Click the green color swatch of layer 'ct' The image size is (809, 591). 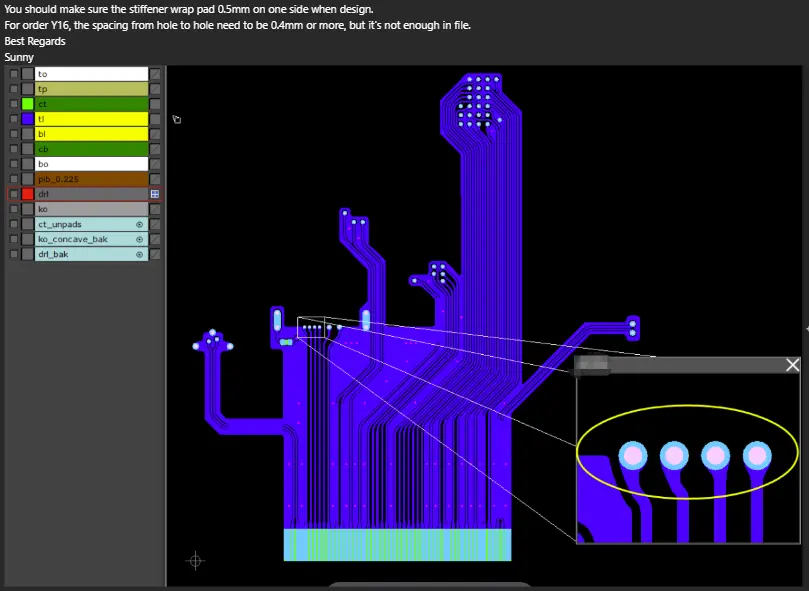28,104
